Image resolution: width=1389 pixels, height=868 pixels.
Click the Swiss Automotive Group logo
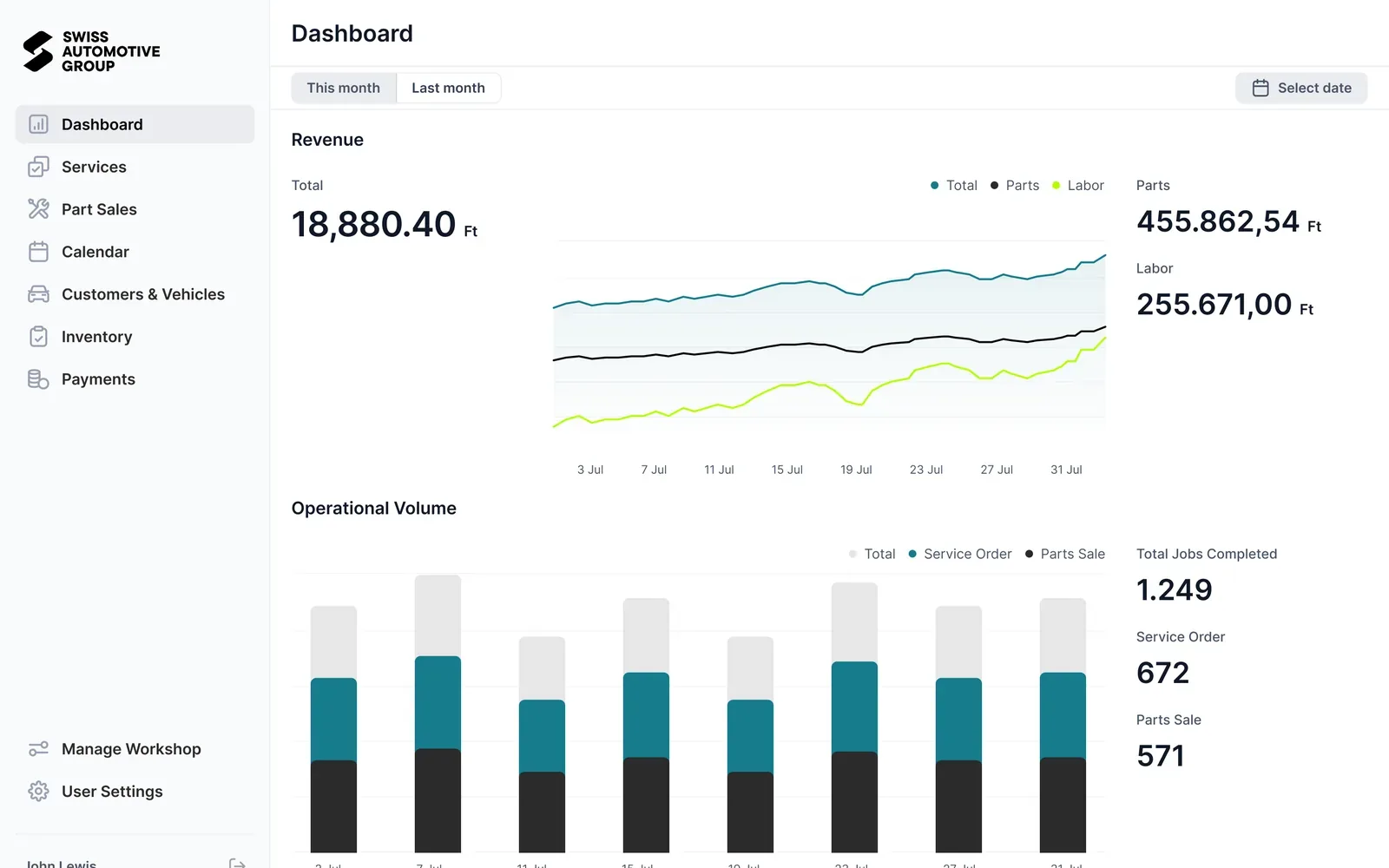pos(91,51)
